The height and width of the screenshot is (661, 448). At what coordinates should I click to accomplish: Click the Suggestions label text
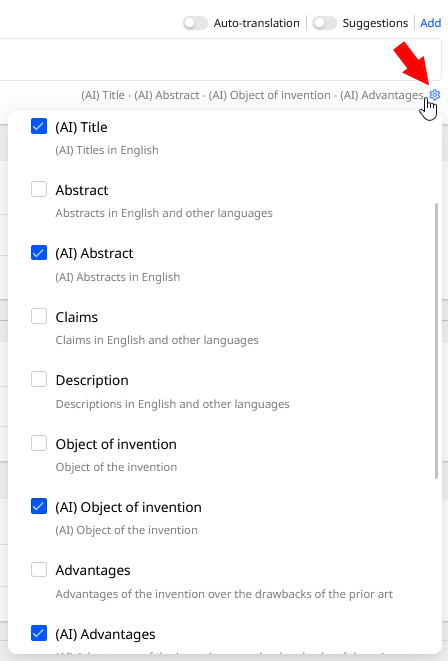coord(375,23)
